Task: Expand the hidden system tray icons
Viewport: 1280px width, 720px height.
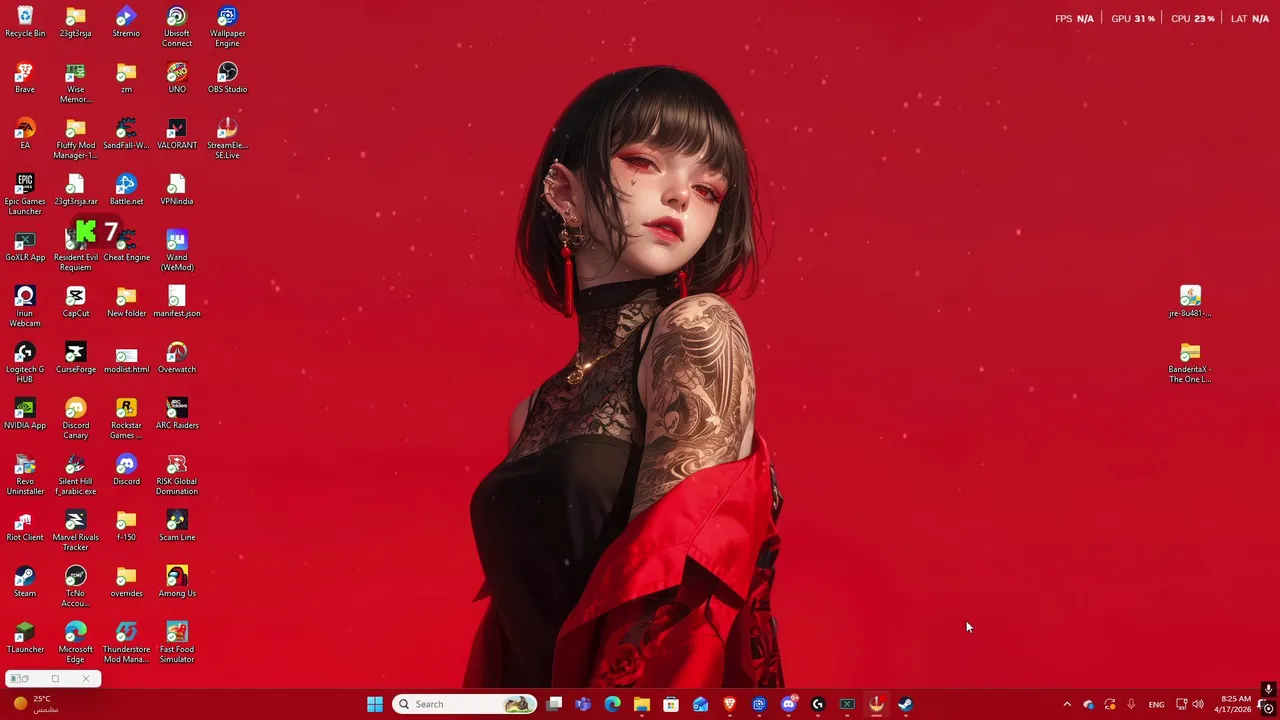Action: click(x=1067, y=704)
